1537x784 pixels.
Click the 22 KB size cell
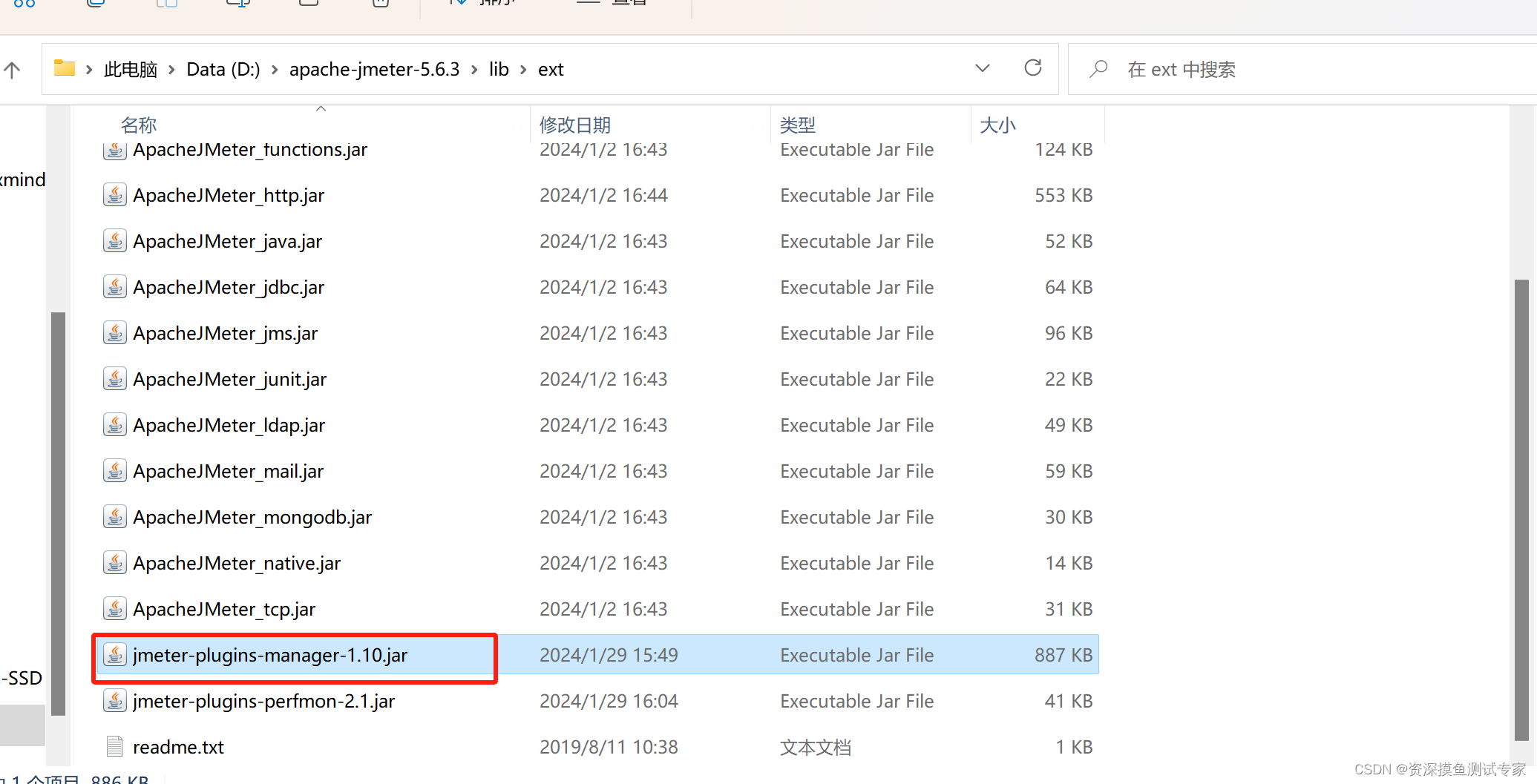pyautogui.click(x=1069, y=379)
